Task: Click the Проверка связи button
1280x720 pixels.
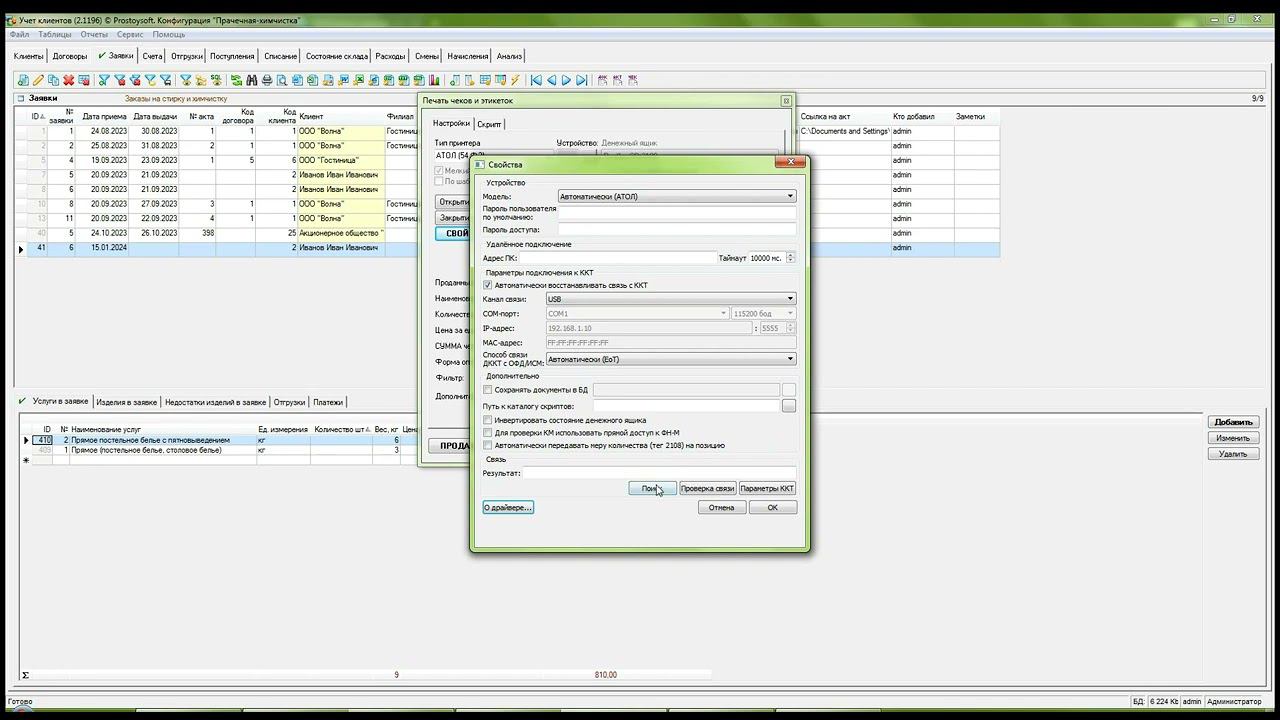Action: [707, 488]
